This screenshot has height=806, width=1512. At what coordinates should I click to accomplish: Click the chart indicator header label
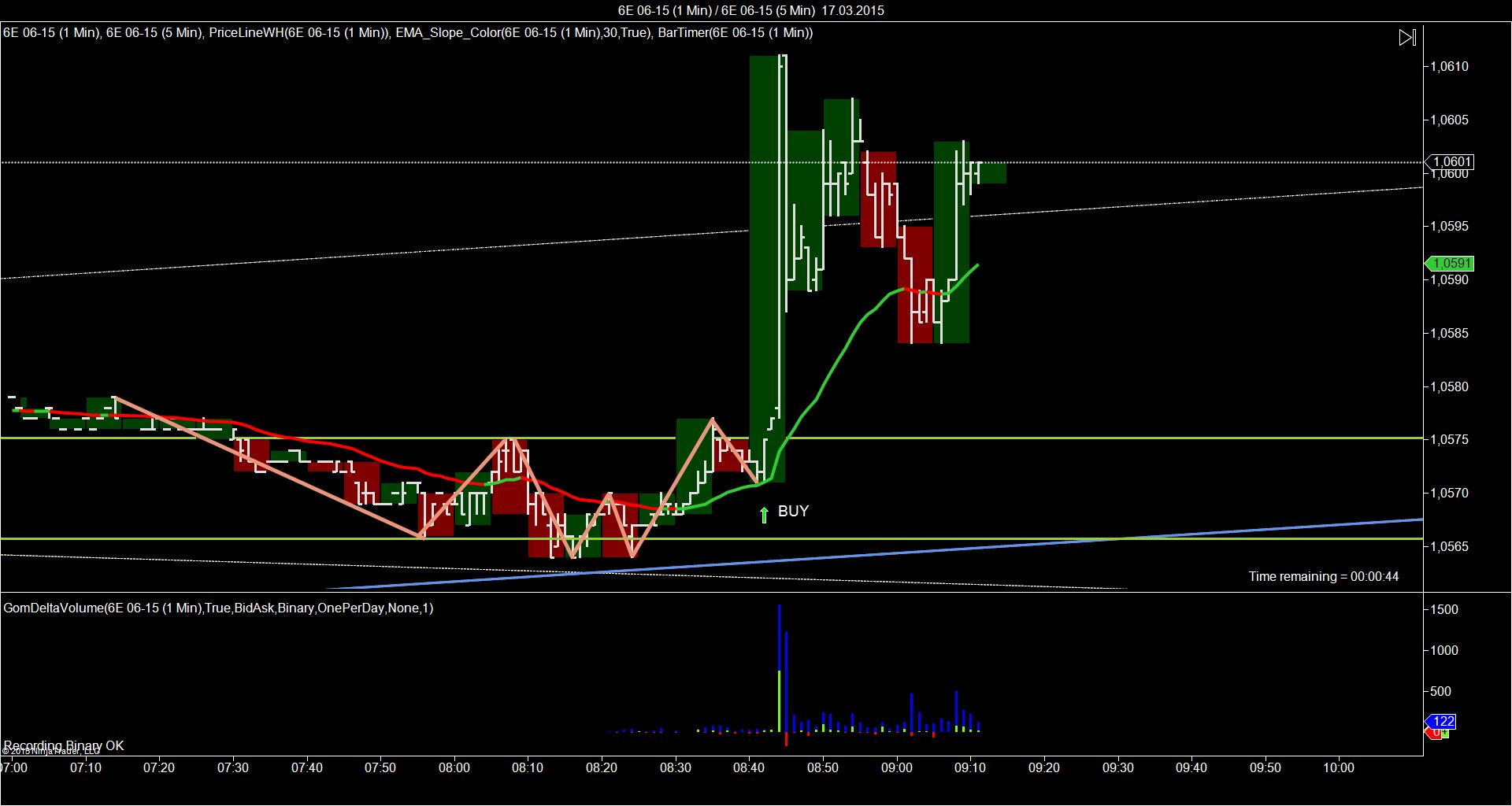click(x=408, y=33)
